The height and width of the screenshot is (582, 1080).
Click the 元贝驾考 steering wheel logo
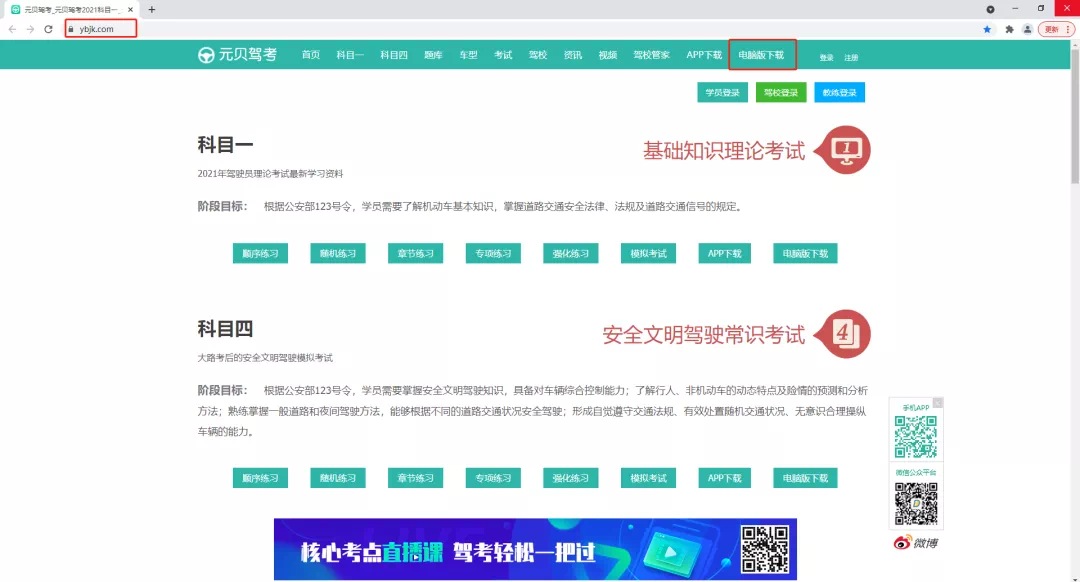pyautogui.click(x=207, y=55)
